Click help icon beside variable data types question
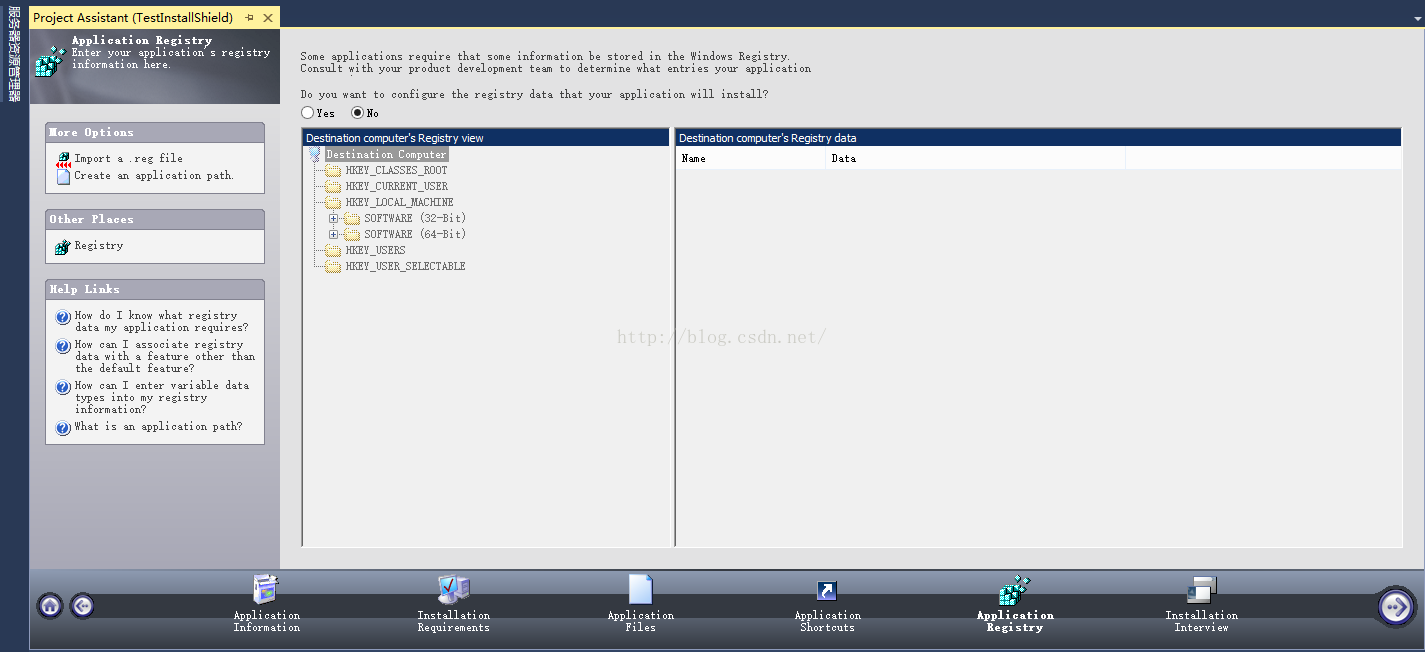1425x652 pixels. point(63,387)
